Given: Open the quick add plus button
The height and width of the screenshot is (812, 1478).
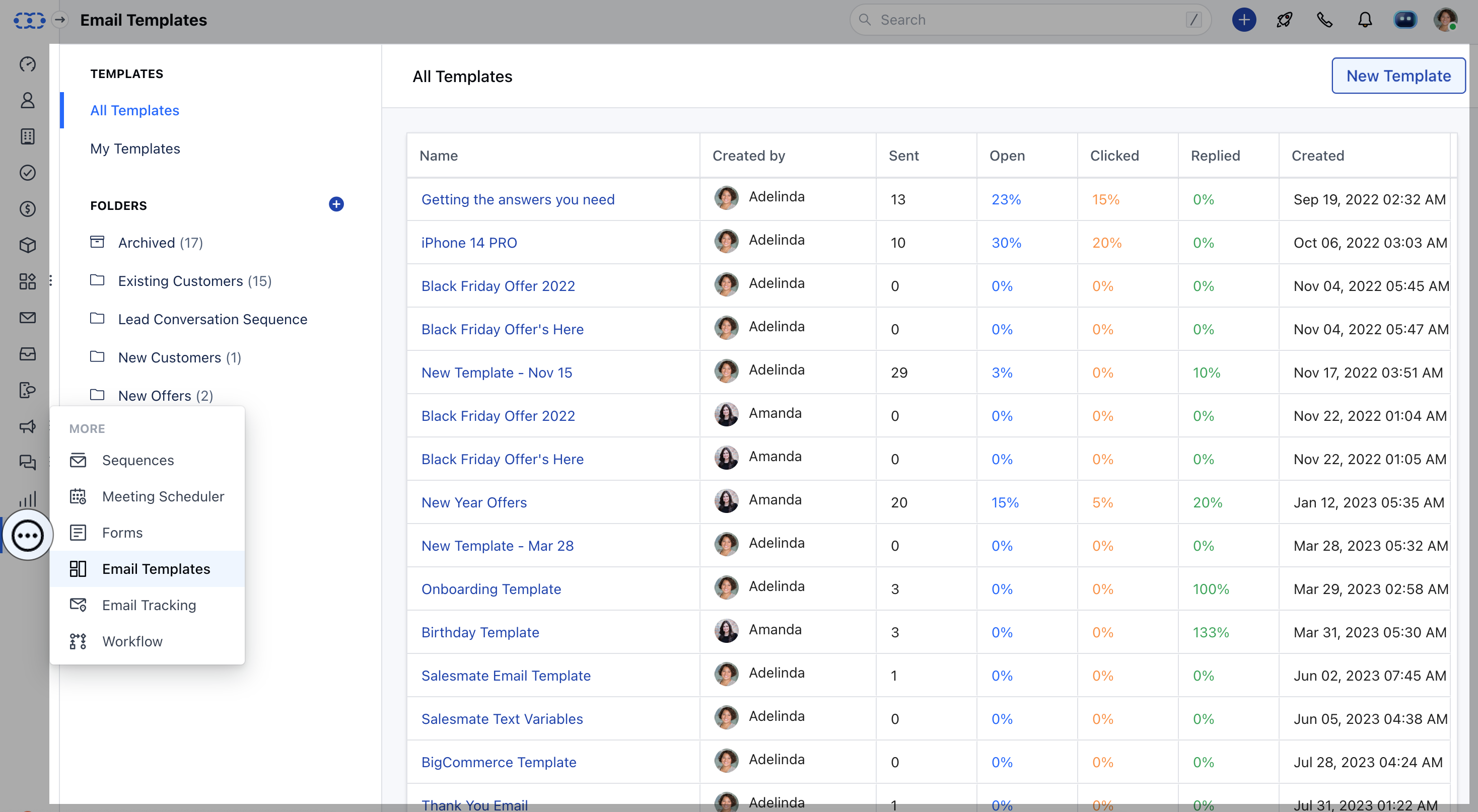Looking at the screenshot, I should click(1243, 20).
